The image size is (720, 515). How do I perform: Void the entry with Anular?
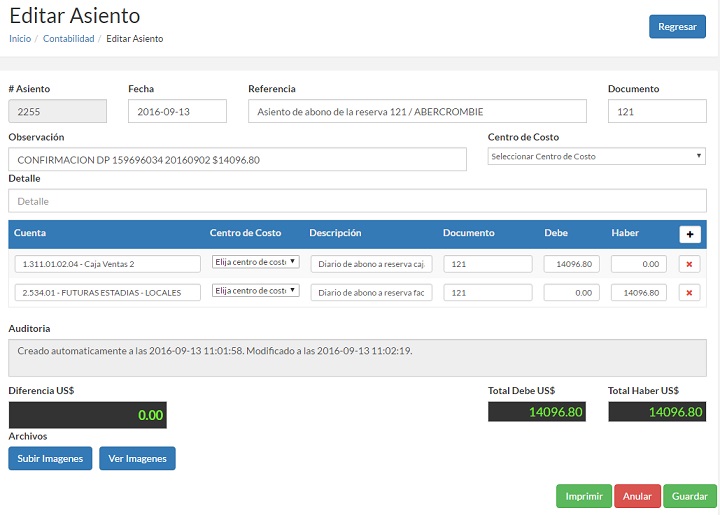tap(637, 496)
